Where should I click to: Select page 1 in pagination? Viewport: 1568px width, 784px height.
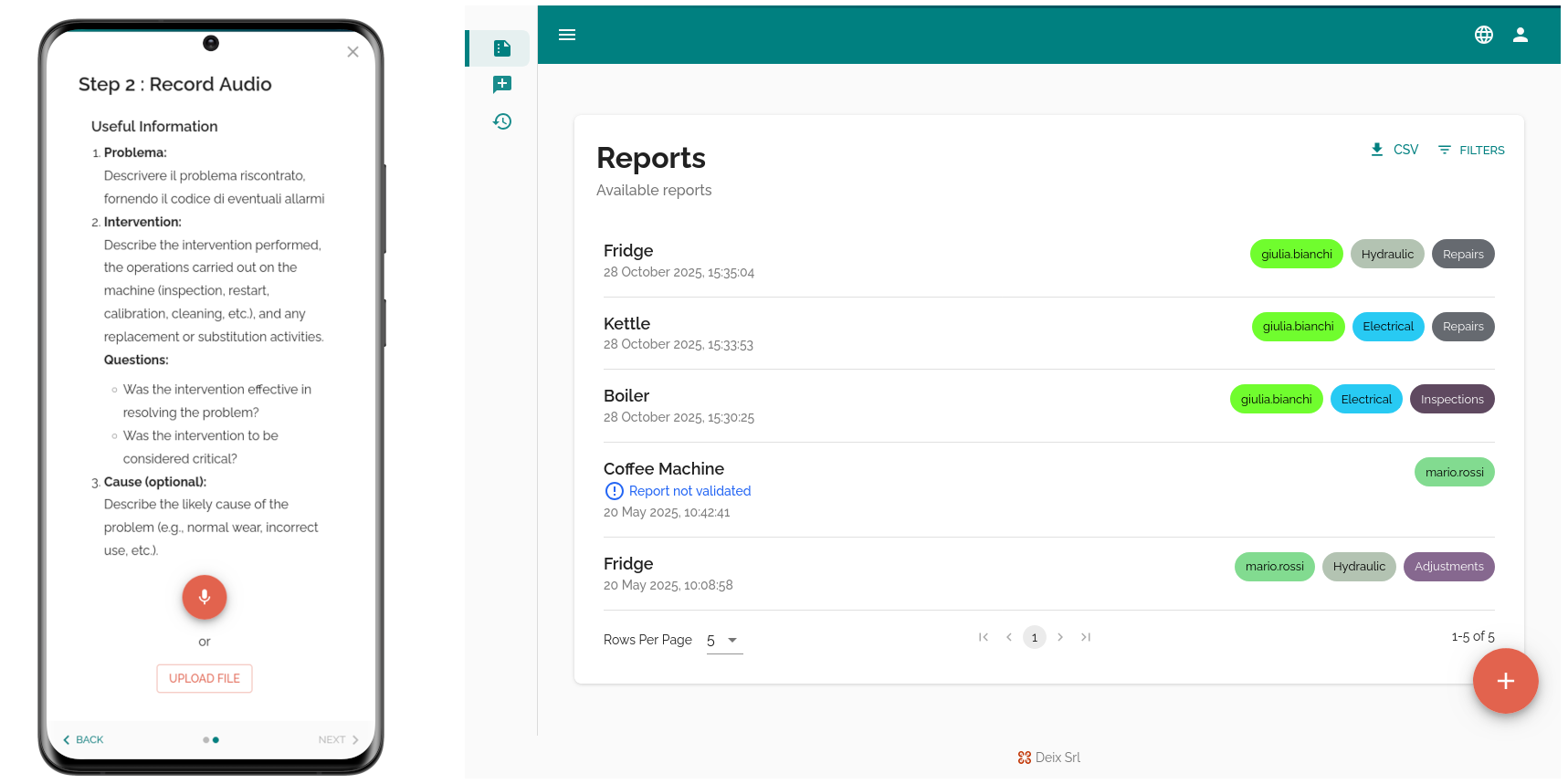click(1035, 637)
